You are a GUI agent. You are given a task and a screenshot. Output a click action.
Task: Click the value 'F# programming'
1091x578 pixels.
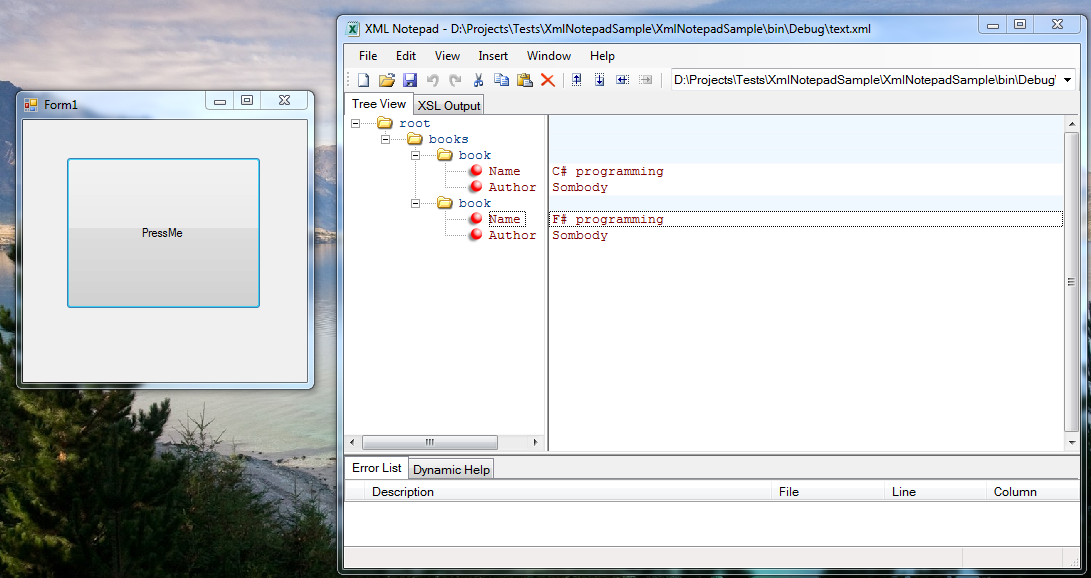pyautogui.click(x=608, y=219)
